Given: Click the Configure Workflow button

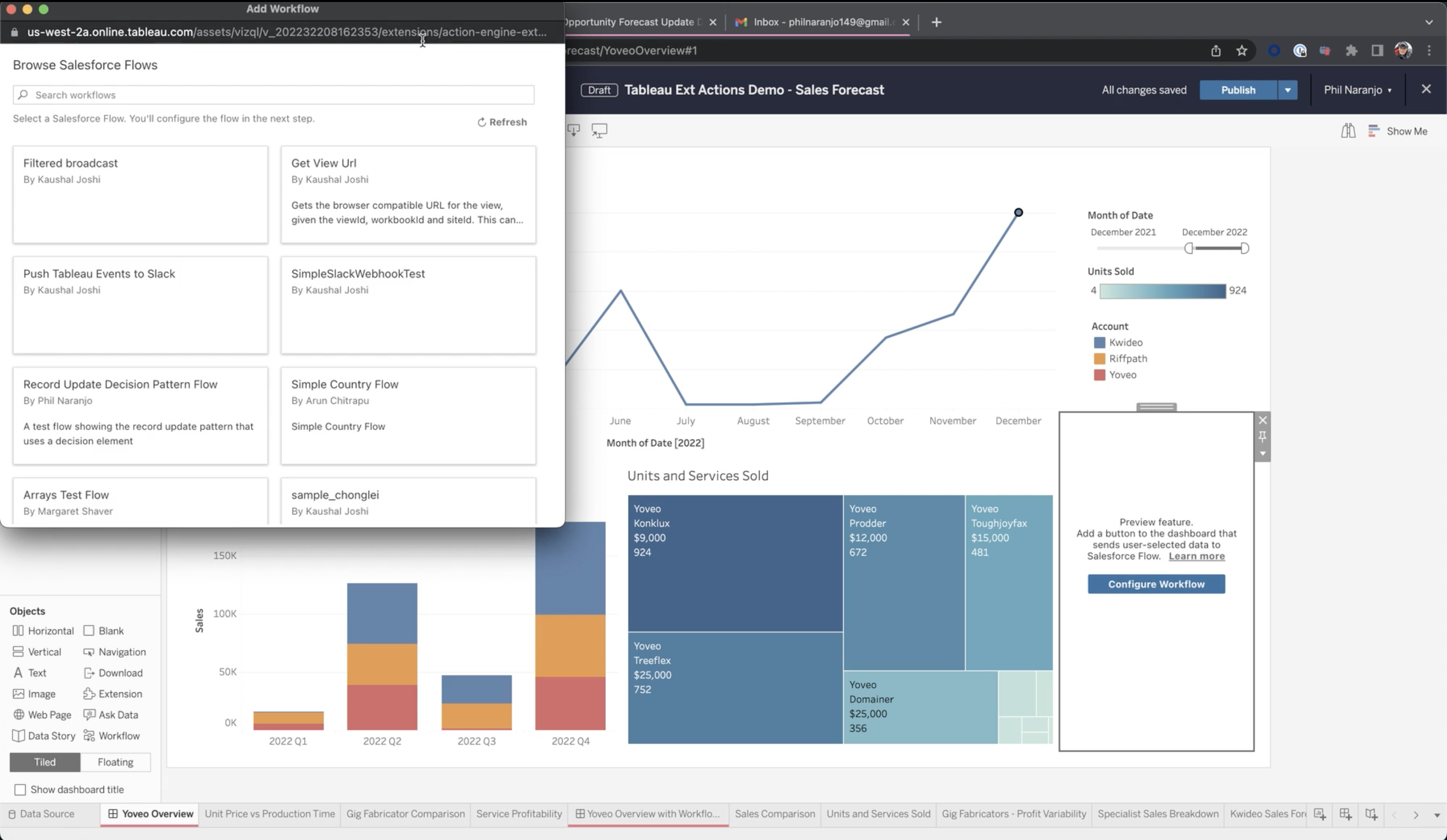Looking at the screenshot, I should (1156, 584).
